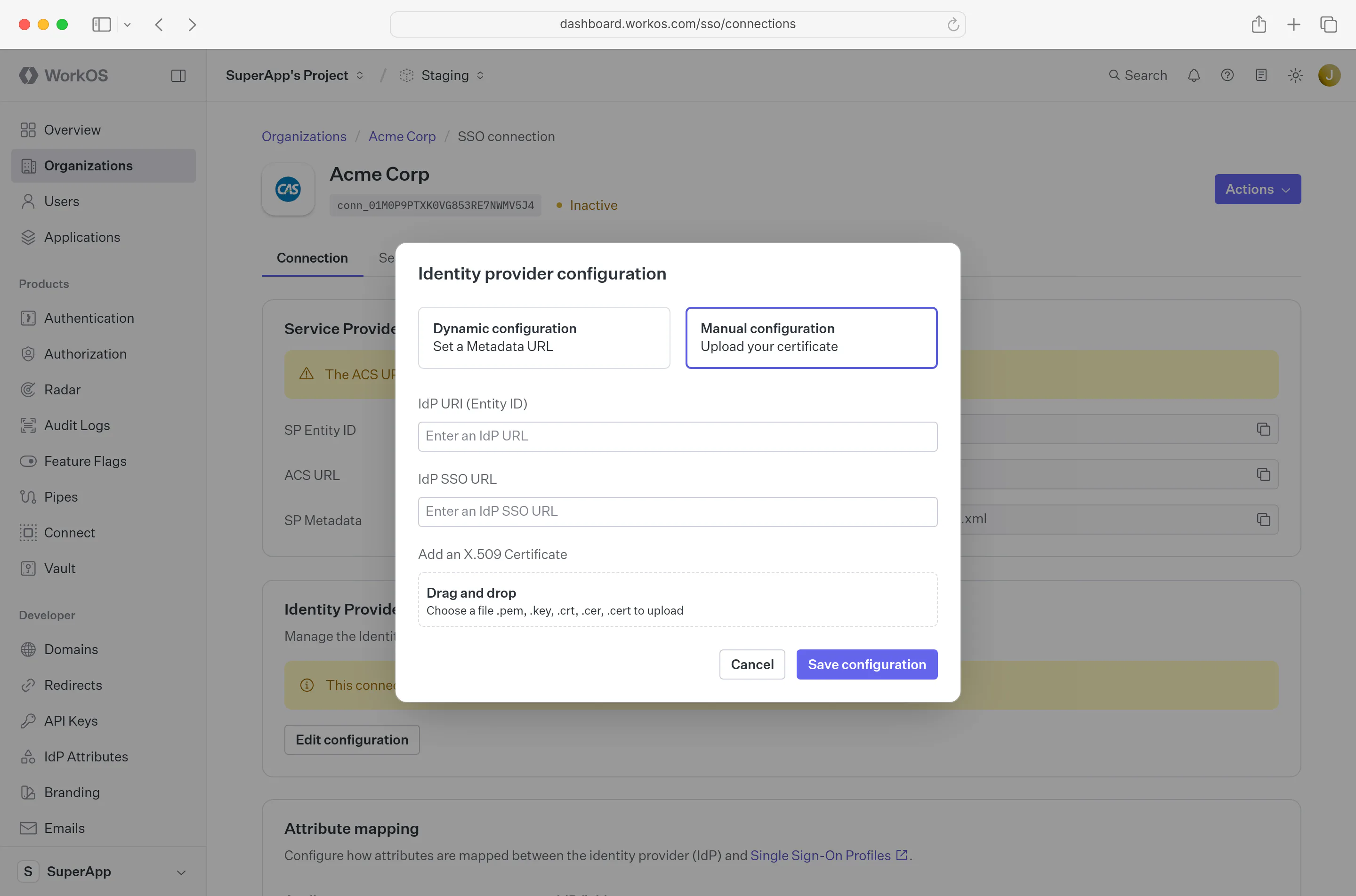Copy the SP Metadata URL
The width and height of the screenshot is (1356, 896).
(x=1263, y=520)
